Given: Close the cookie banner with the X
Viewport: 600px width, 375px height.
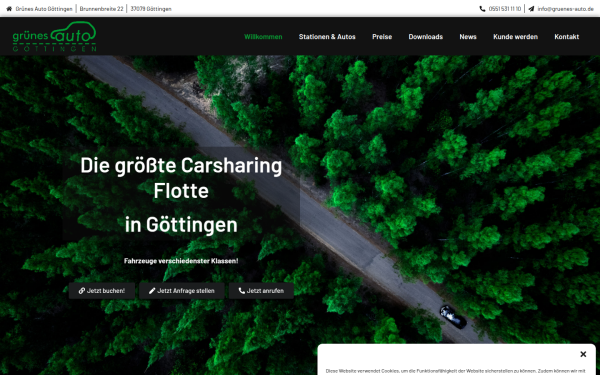Looking at the screenshot, I should pyautogui.click(x=583, y=354).
